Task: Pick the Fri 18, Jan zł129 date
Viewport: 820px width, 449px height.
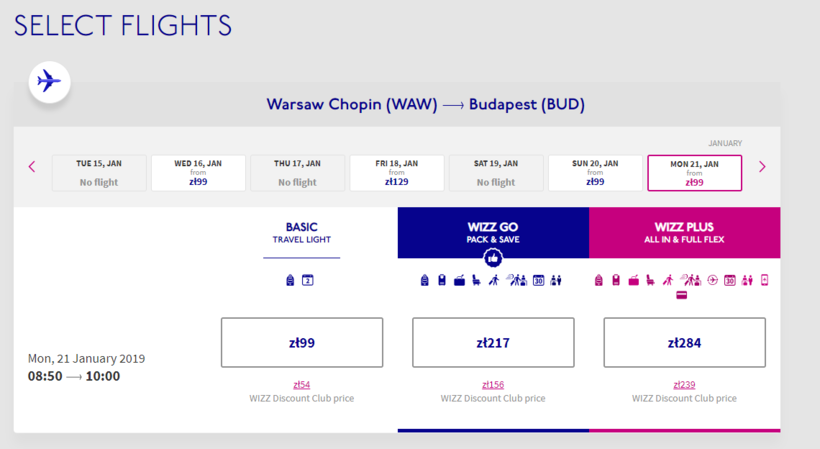Action: pyautogui.click(x=397, y=173)
